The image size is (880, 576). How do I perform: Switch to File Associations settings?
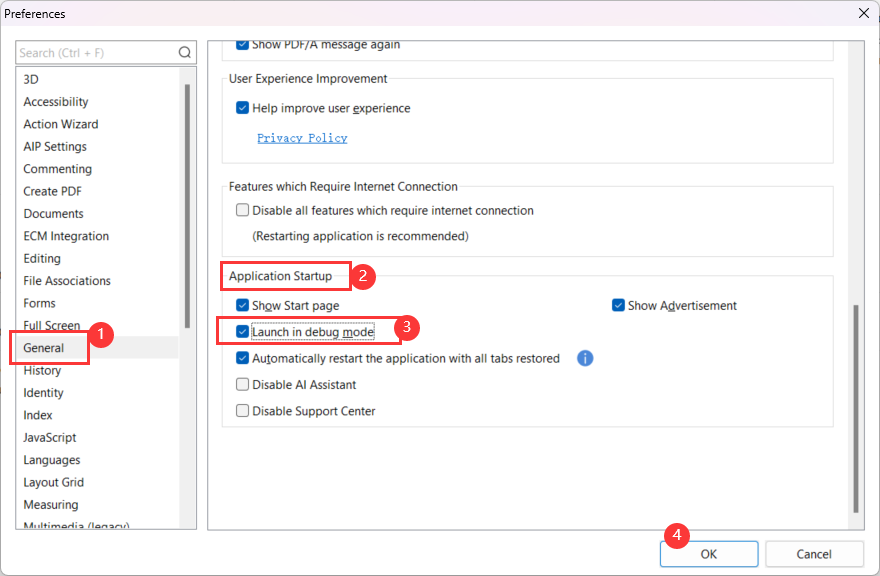point(66,280)
